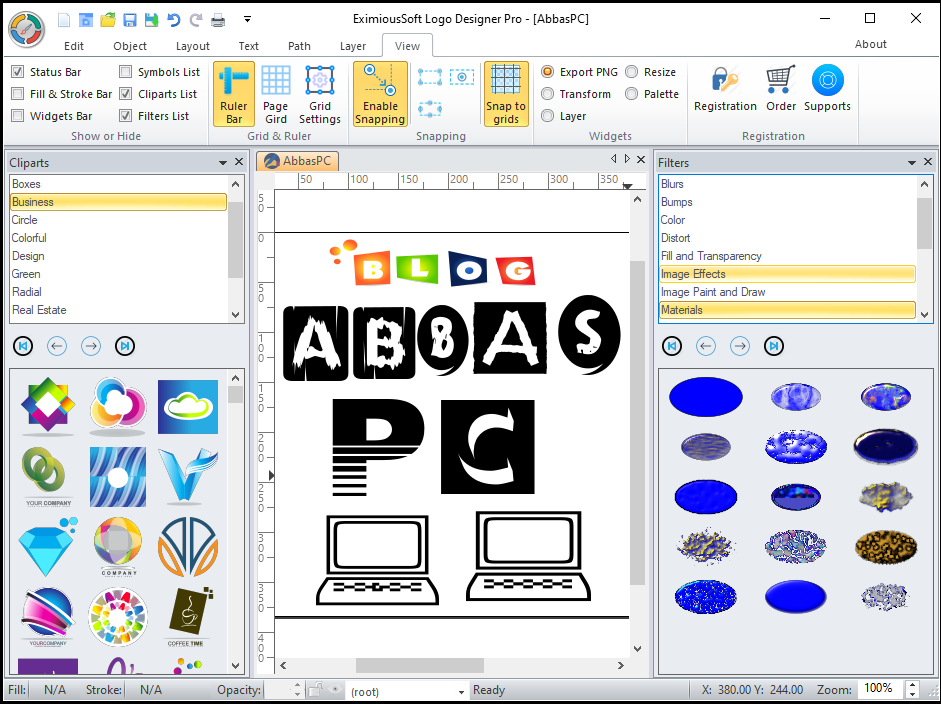
Task: Go to first page in Filters navigation
Action: [x=672, y=346]
